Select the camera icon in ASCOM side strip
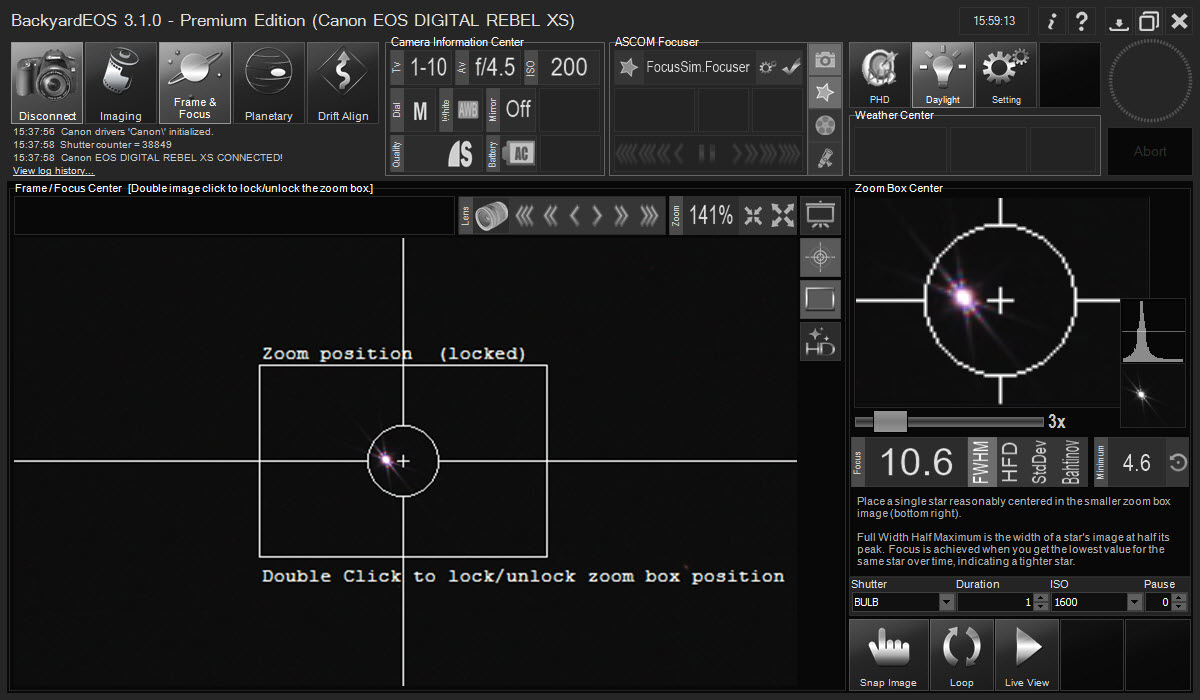Viewport: 1200px width, 700px height. [825, 61]
